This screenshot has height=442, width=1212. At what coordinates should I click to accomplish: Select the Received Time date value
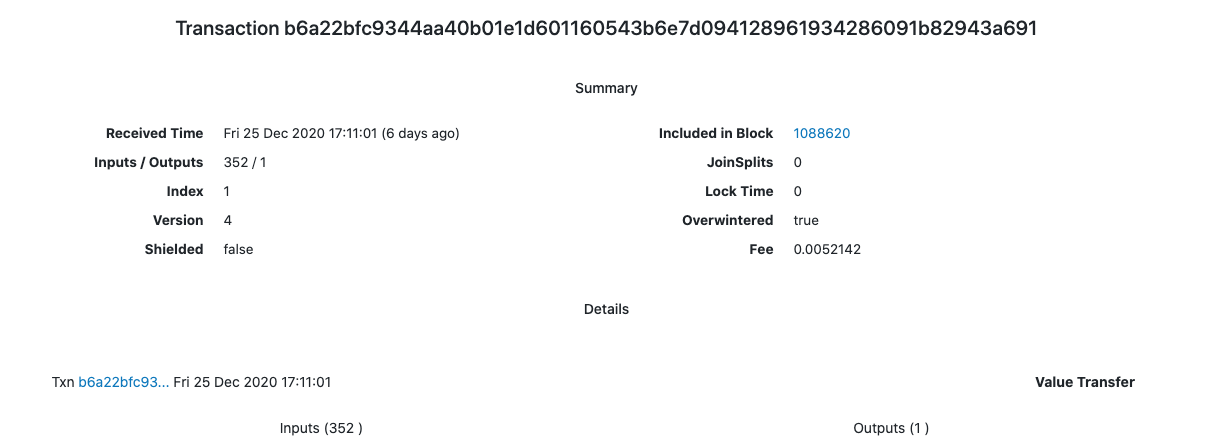[341, 133]
